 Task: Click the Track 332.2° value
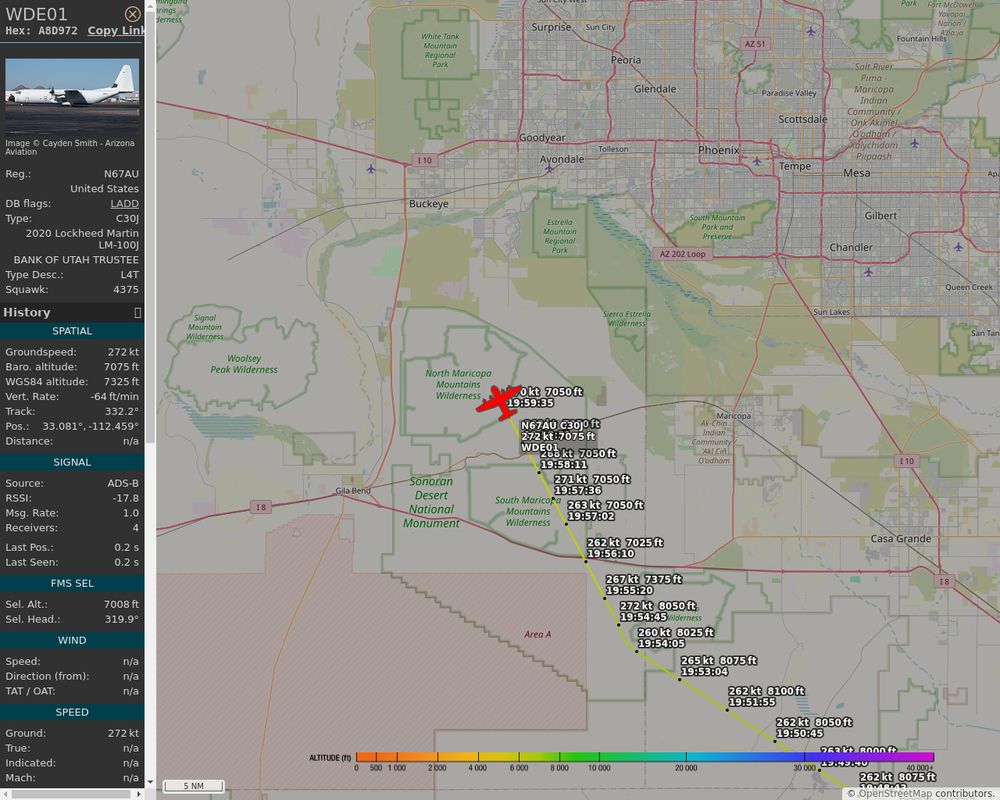click(121, 411)
